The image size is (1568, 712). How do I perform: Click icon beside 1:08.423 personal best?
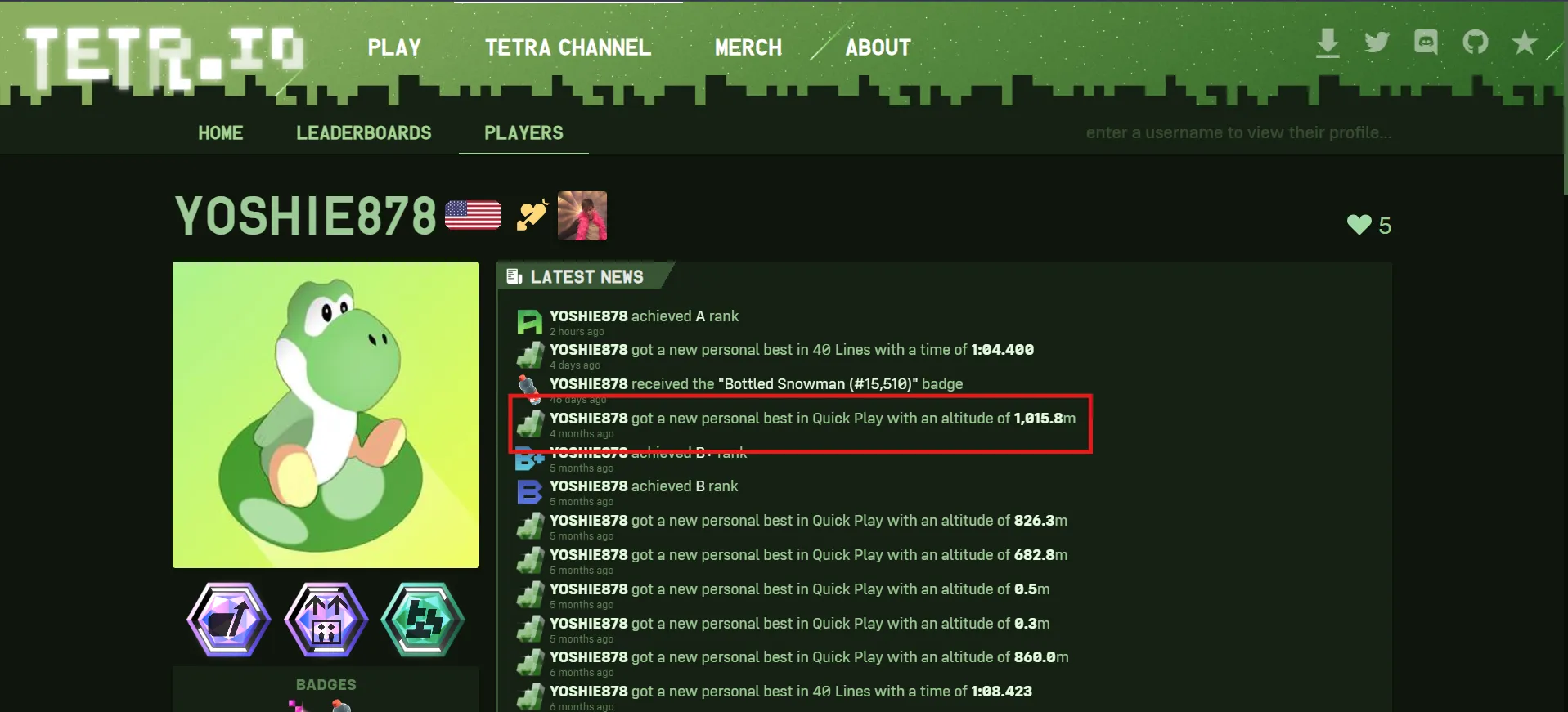[530, 697]
